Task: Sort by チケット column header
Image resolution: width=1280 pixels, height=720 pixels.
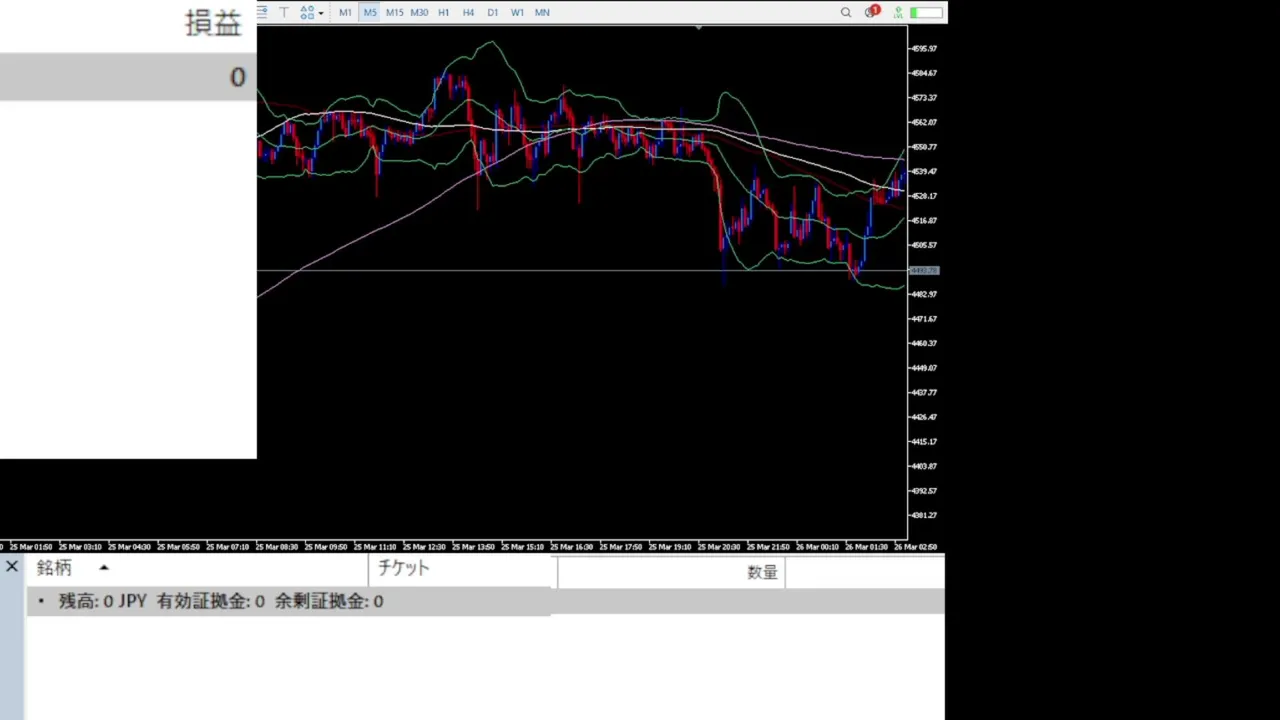Action: [x=403, y=568]
